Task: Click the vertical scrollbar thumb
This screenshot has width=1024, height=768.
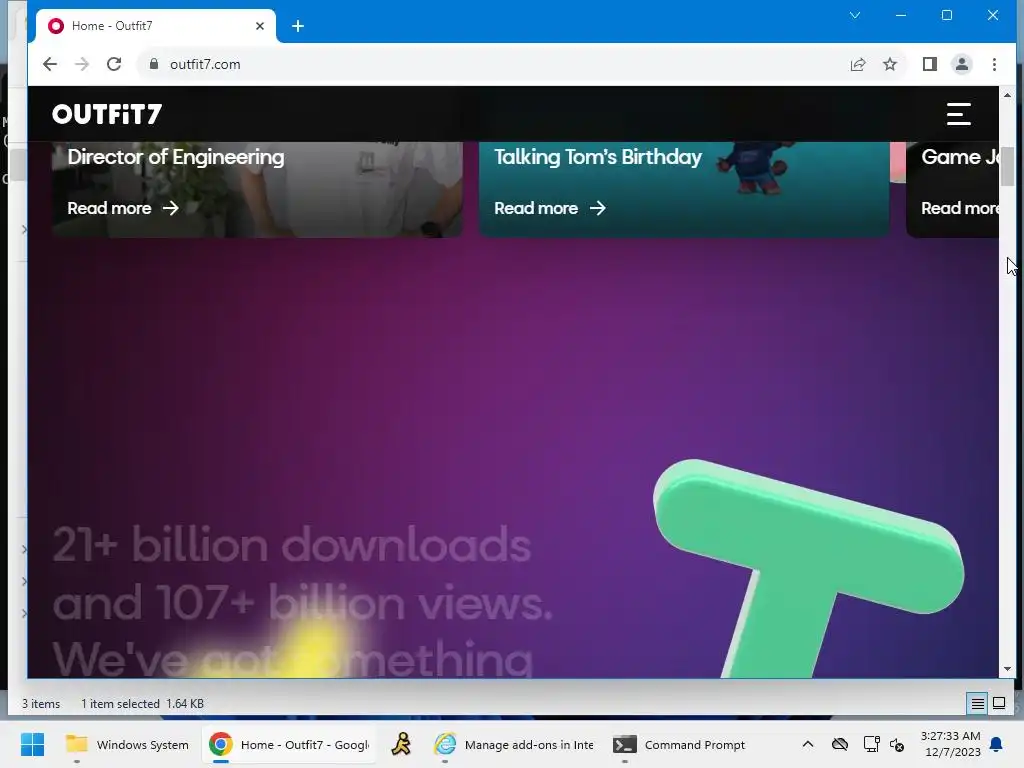Action: (1007, 166)
